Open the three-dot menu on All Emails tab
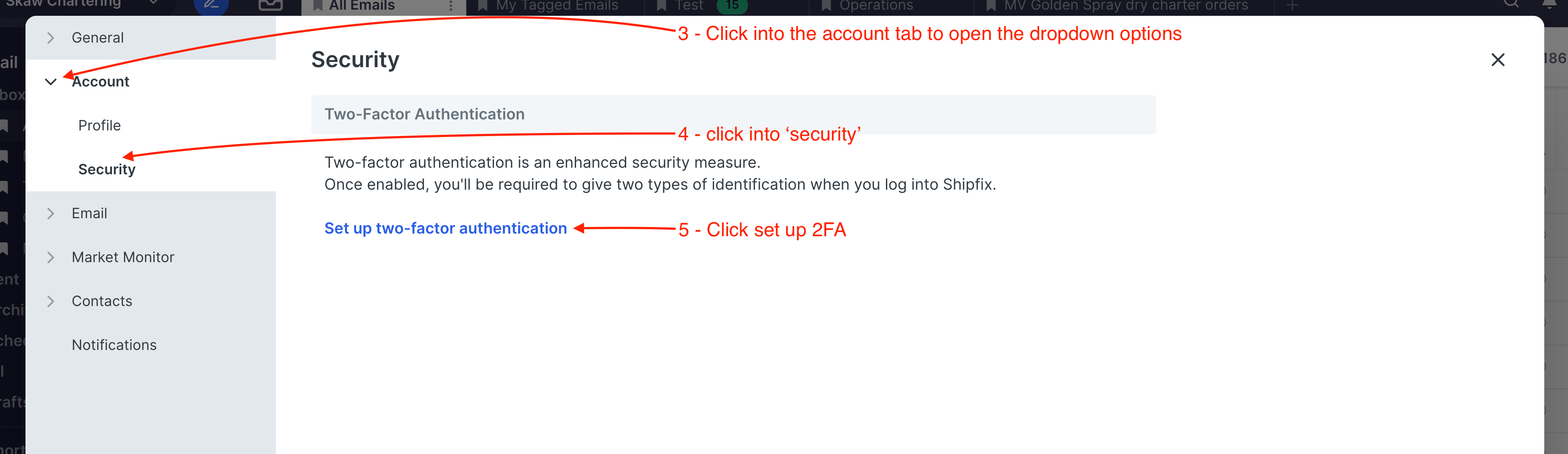 450,5
